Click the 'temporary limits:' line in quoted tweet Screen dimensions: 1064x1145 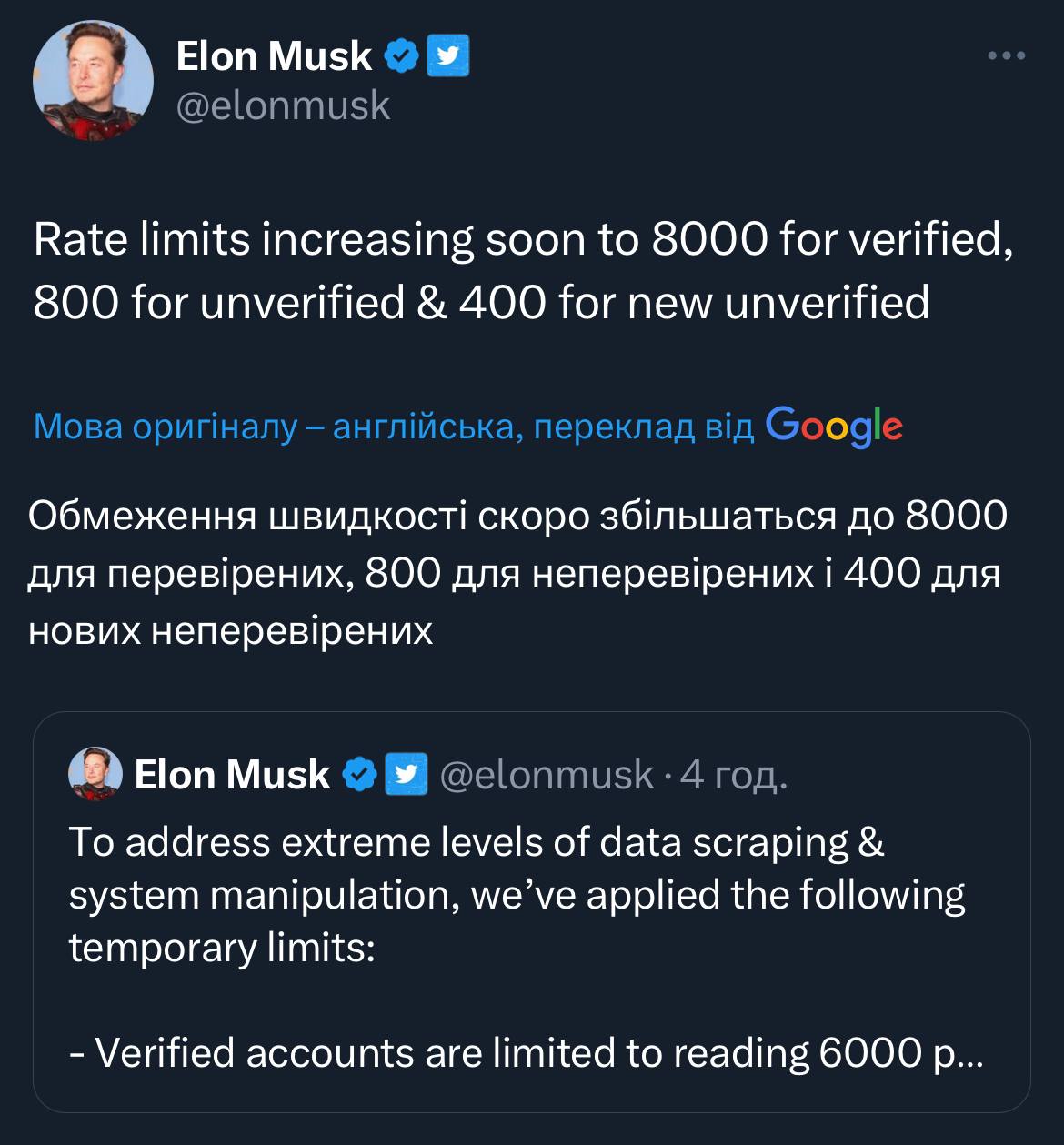(x=223, y=948)
